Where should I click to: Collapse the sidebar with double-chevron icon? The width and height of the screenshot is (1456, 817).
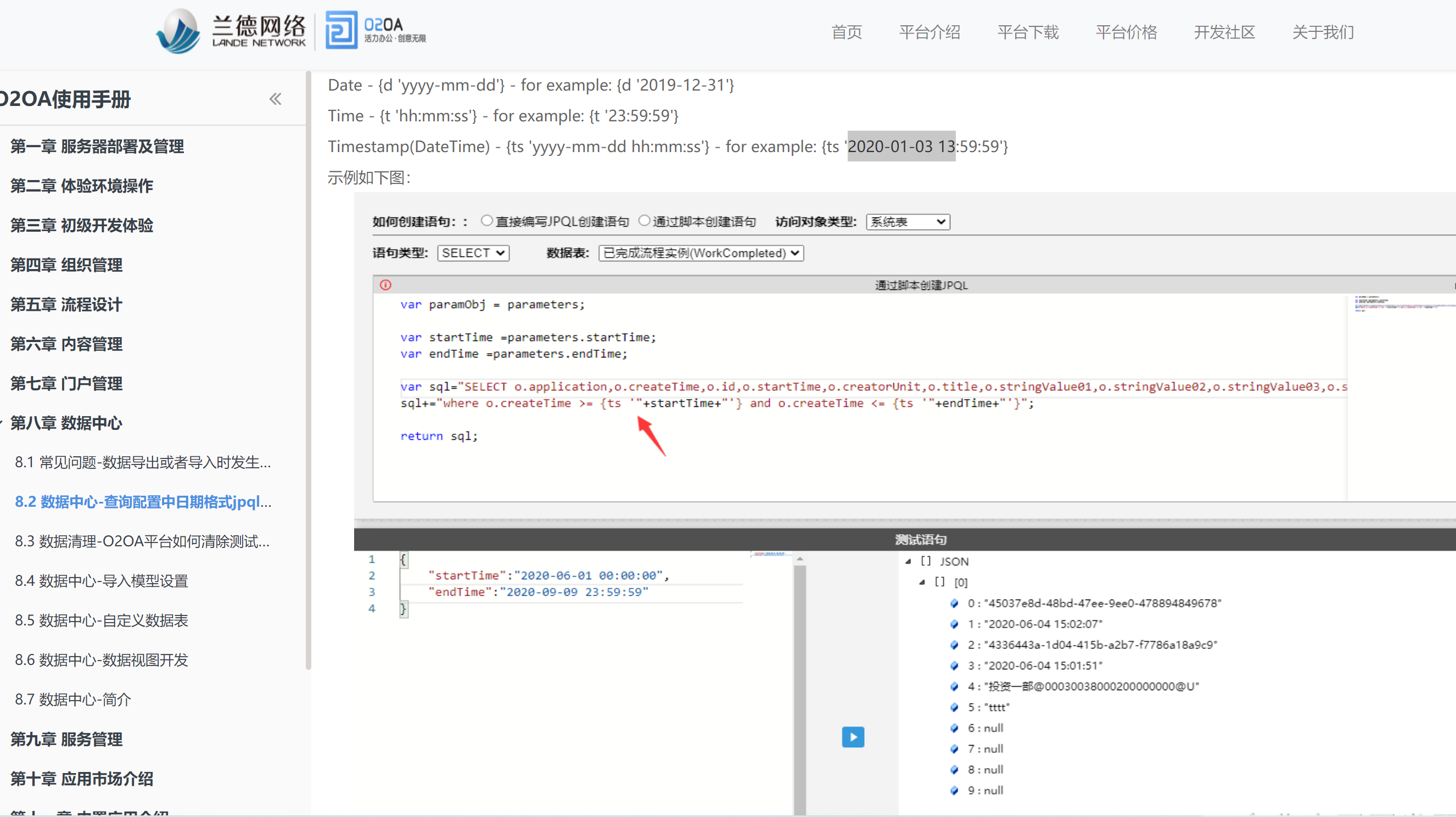(x=275, y=99)
